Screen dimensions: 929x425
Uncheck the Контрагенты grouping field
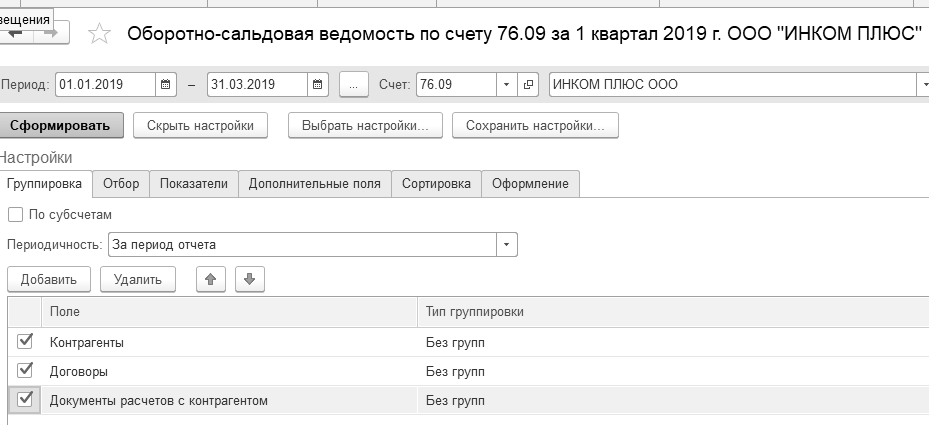tap(24, 342)
